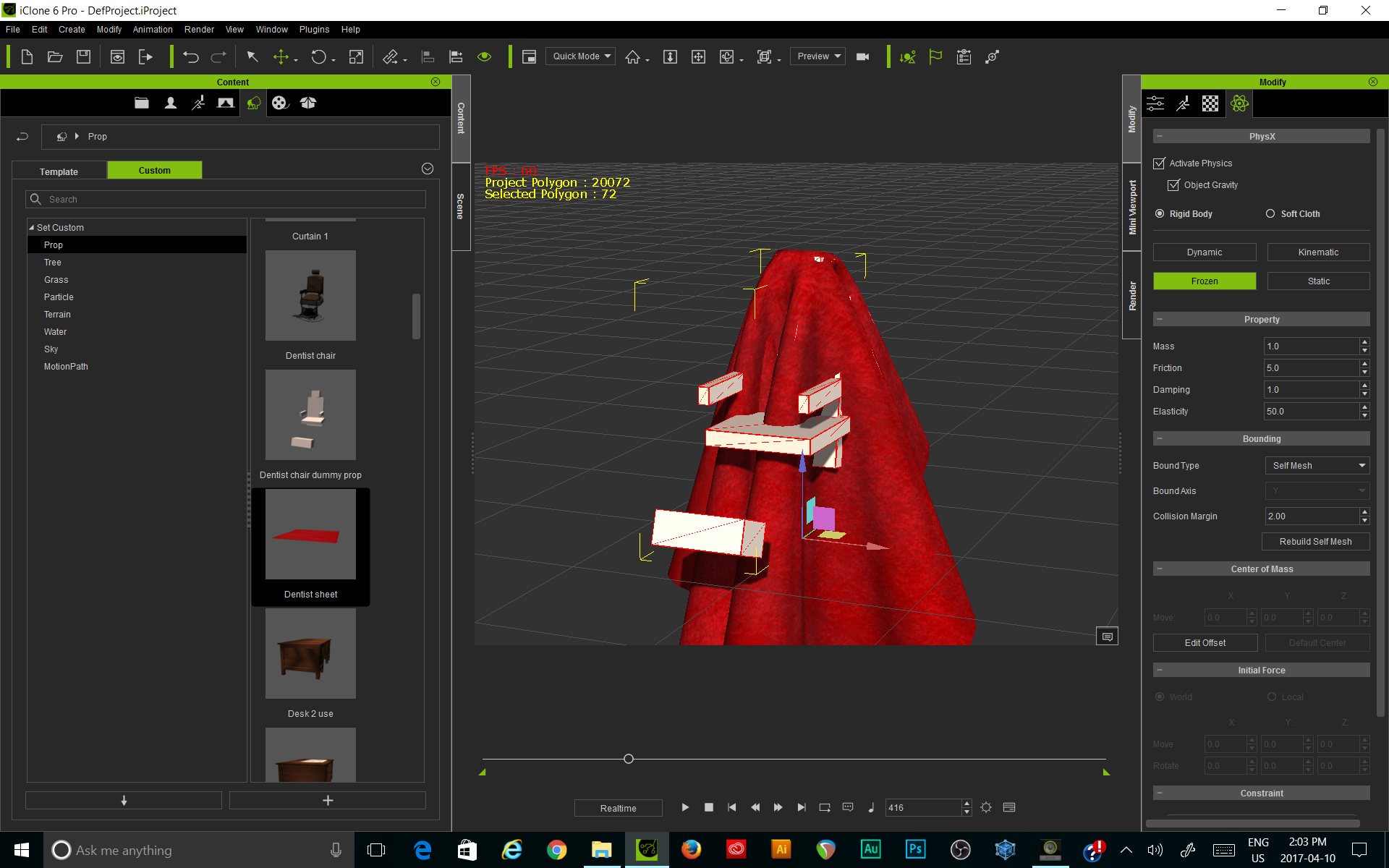This screenshot has height=868, width=1389.
Task: Click the down arrow apply button
Action: click(124, 801)
